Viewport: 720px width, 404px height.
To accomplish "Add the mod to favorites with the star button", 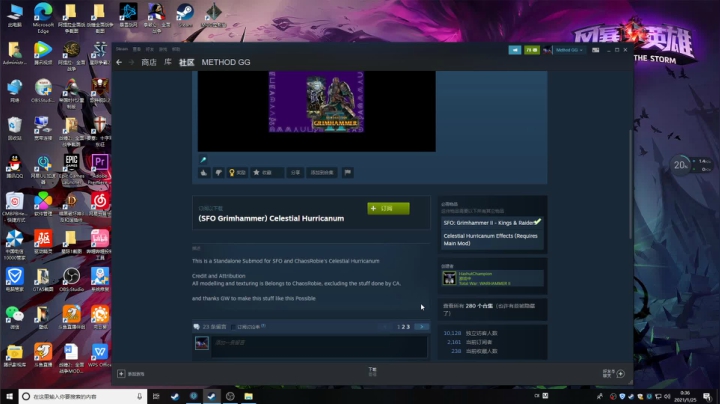I will 267,173.
